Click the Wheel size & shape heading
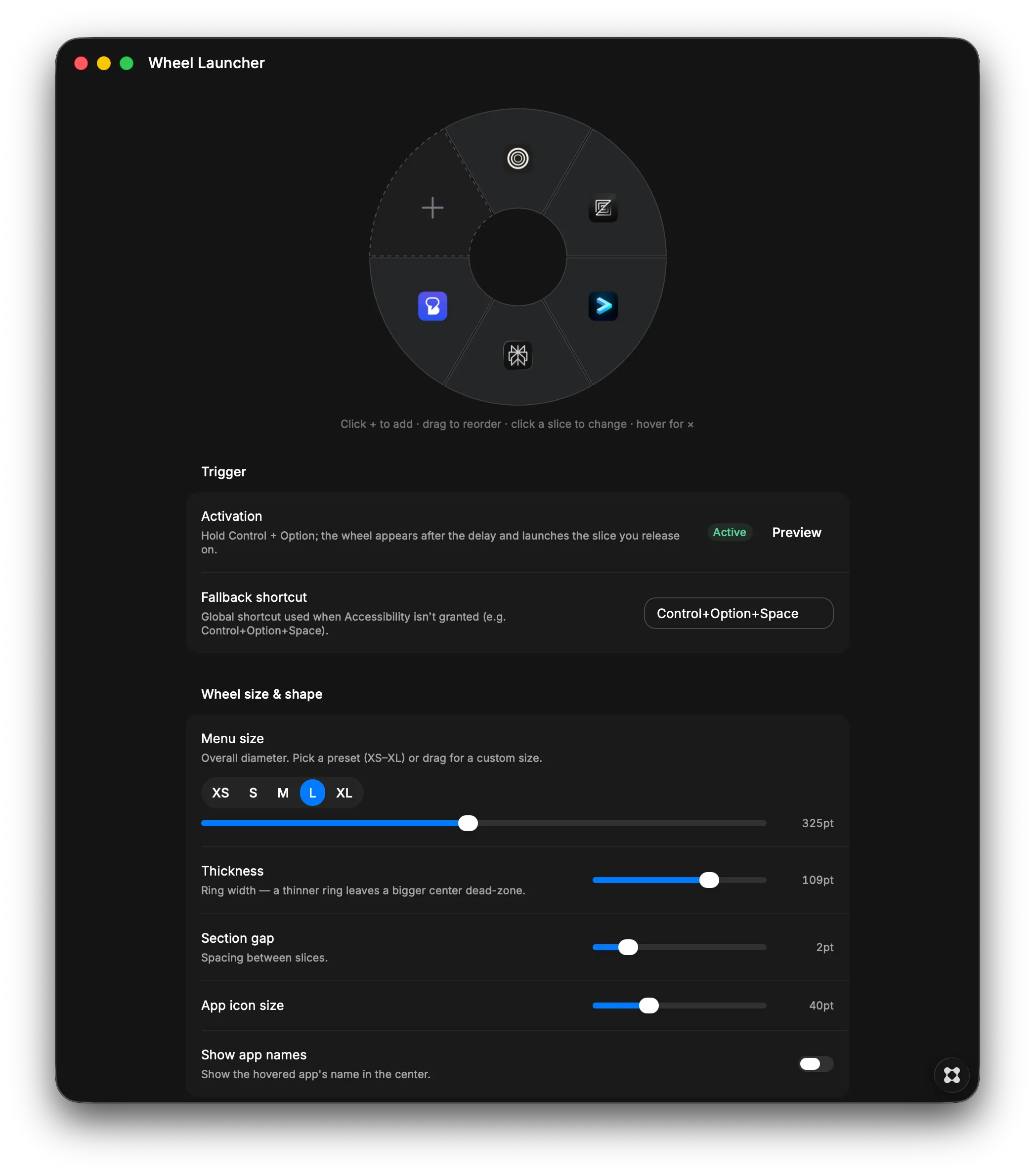Screen dimensions: 1035x1176 261,694
